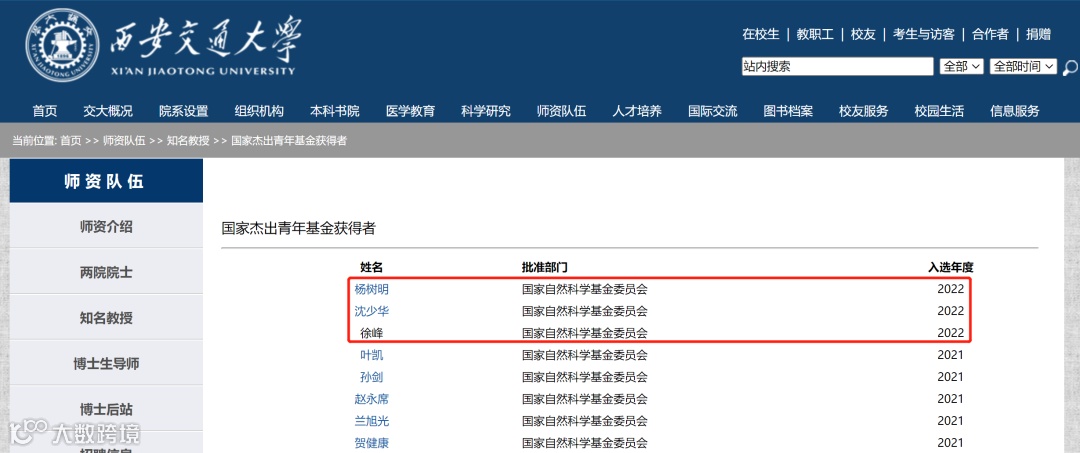Viewport: 1080px width, 453px height.
Task: Open 科学研究 navigation menu
Action: coord(486,111)
